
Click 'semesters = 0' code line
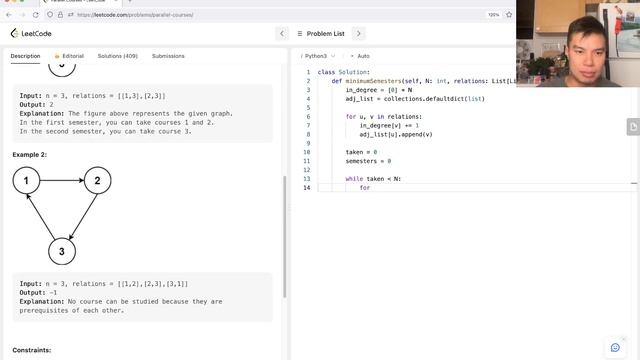click(368, 161)
